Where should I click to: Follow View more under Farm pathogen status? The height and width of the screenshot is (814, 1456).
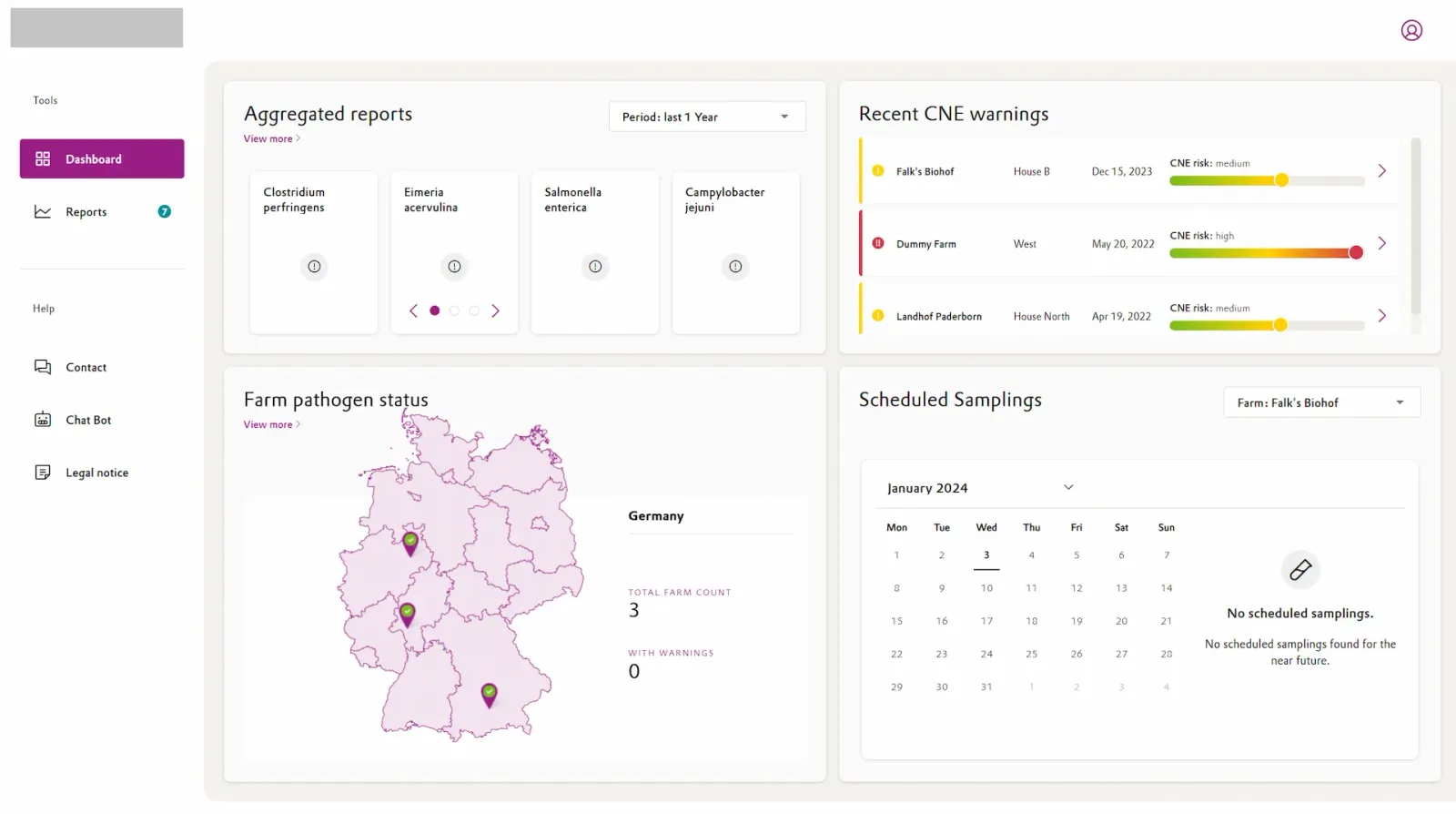271,424
